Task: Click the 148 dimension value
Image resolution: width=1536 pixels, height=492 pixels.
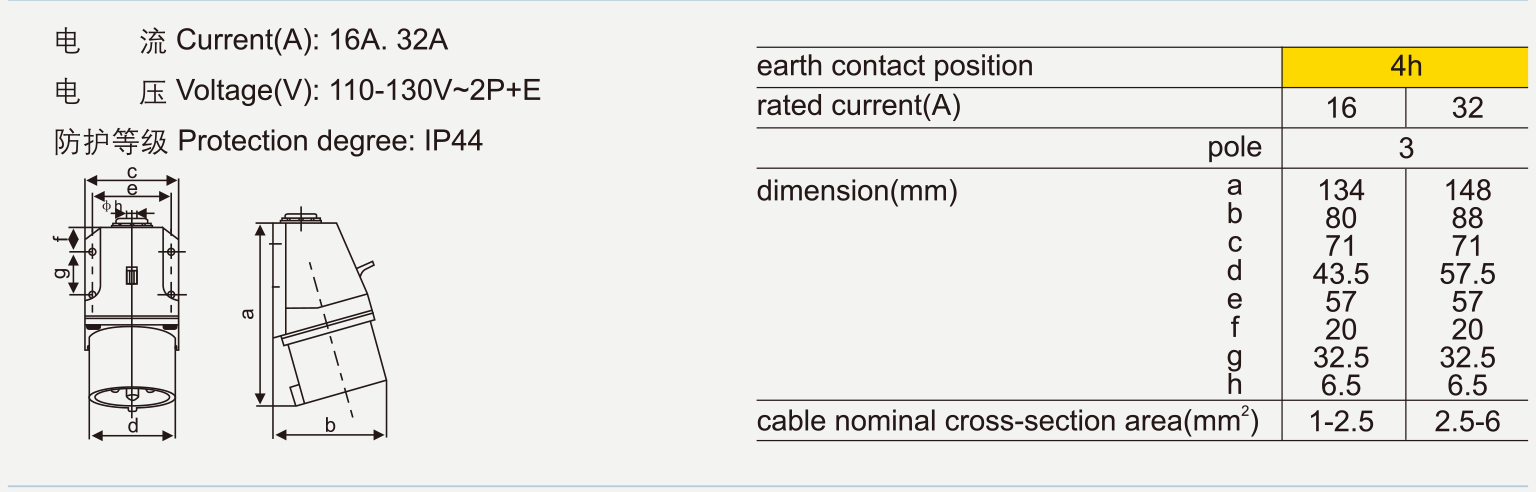Action: click(1467, 190)
